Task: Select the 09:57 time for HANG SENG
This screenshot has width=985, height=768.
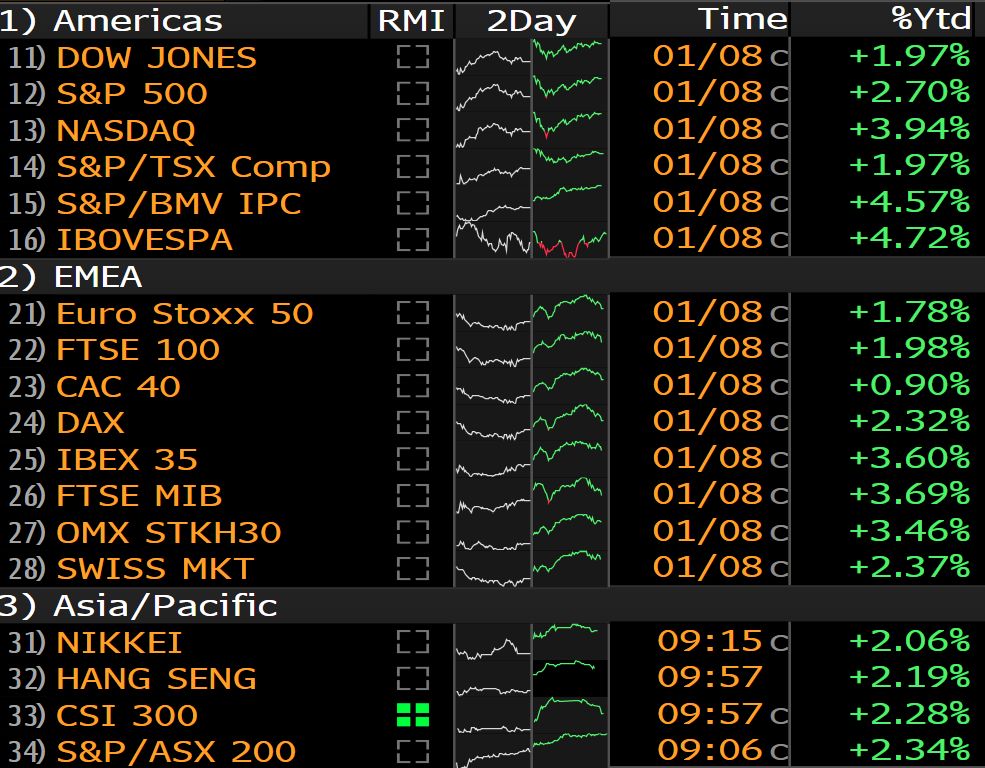Action: pyautogui.click(x=710, y=677)
